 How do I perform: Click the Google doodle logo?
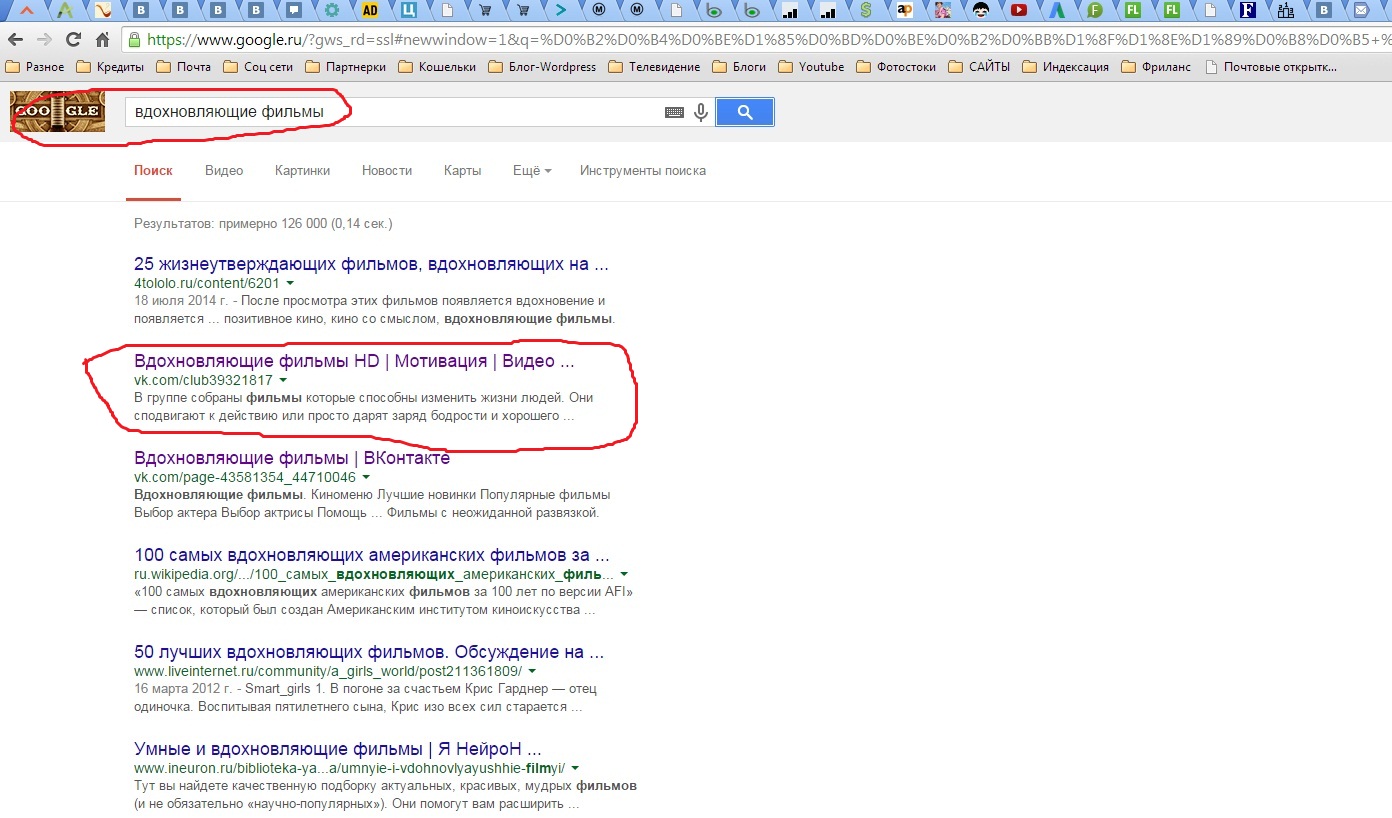(x=57, y=112)
